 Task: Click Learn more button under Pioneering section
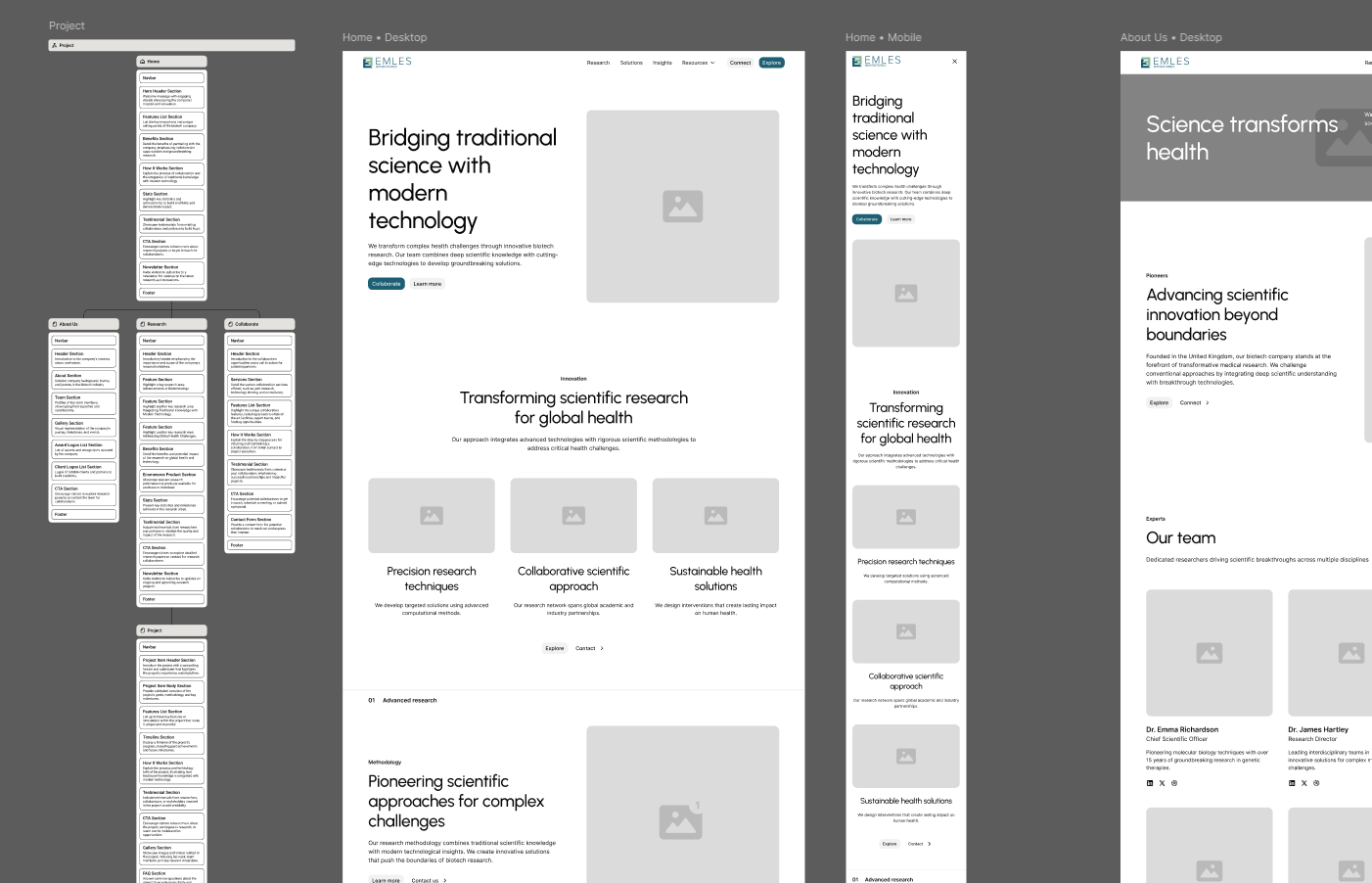(387, 880)
